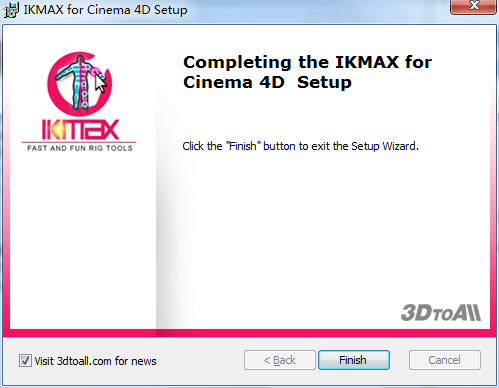Click the mouse cursor graphic in the logo
The height and width of the screenshot is (388, 499).
coord(100,83)
